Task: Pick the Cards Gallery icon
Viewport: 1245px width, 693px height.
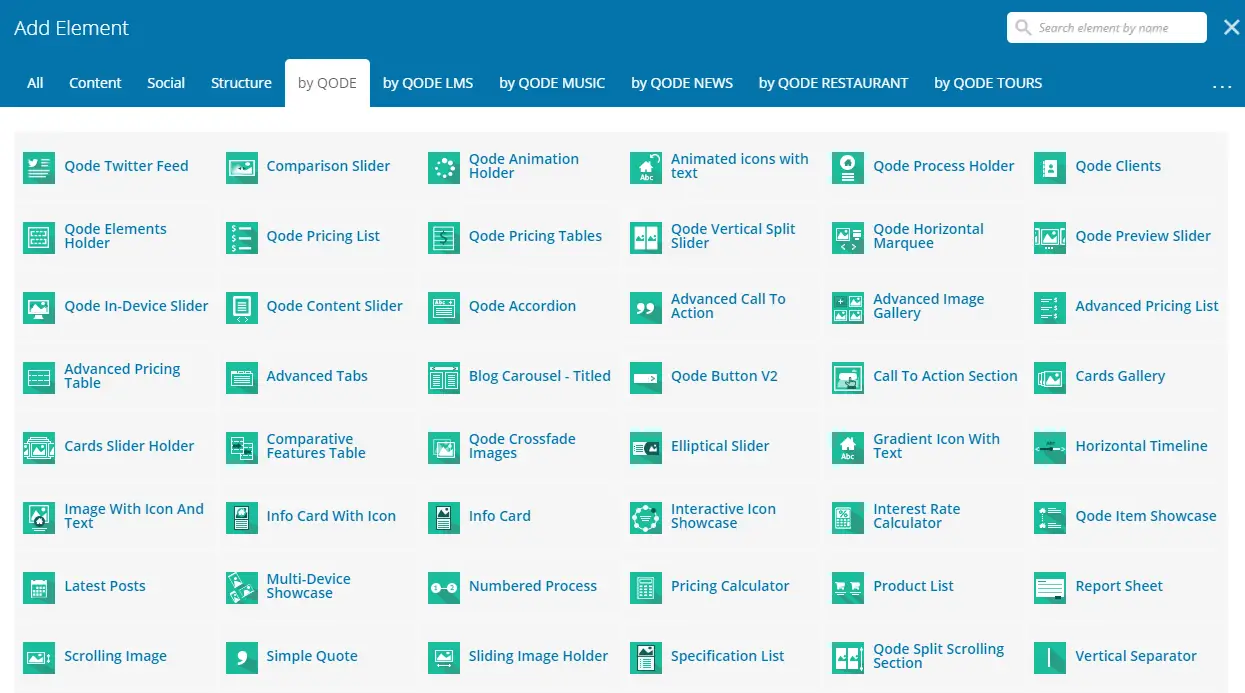Action: coord(1050,377)
